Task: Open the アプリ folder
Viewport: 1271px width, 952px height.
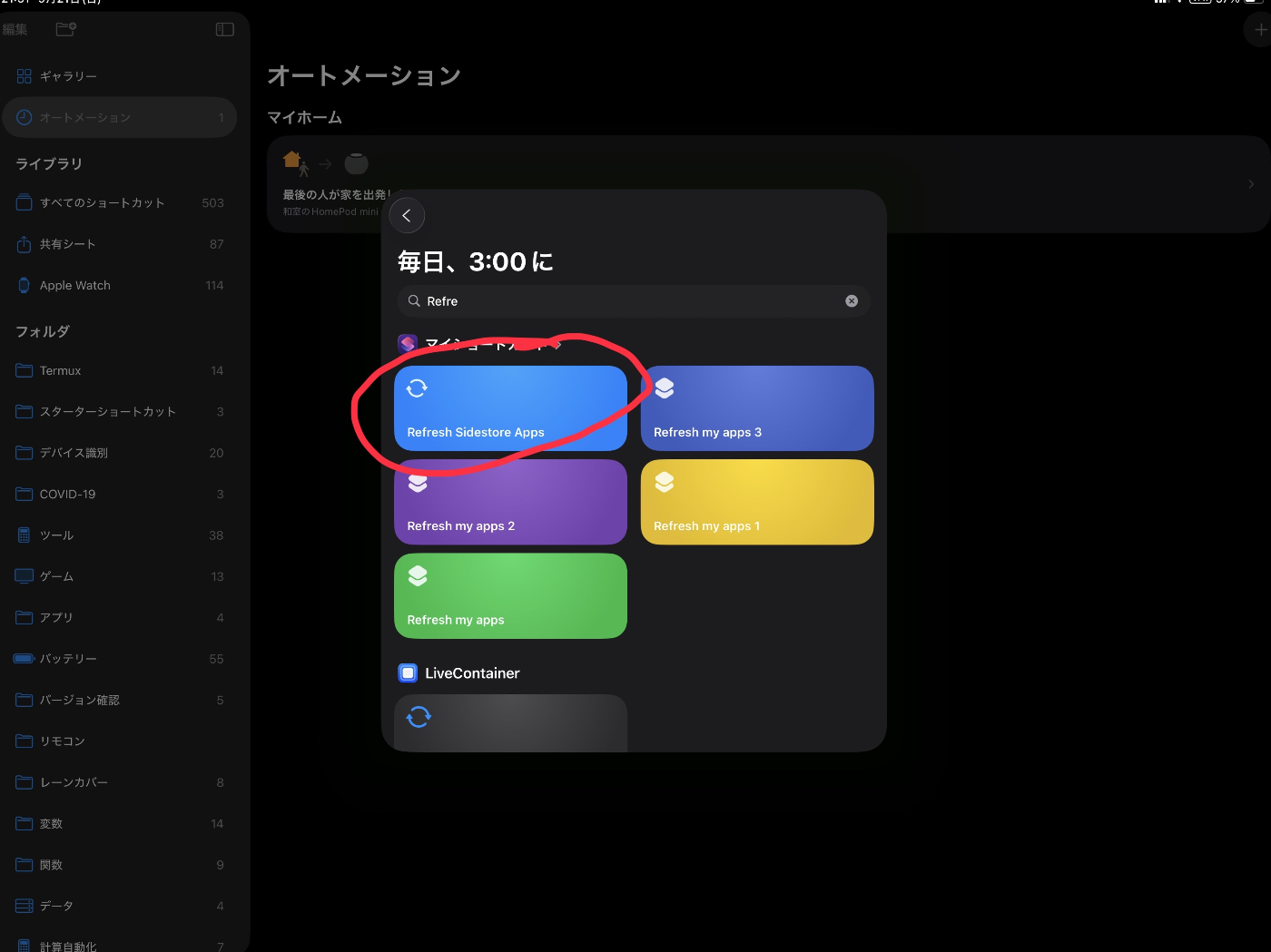Action: [120, 617]
